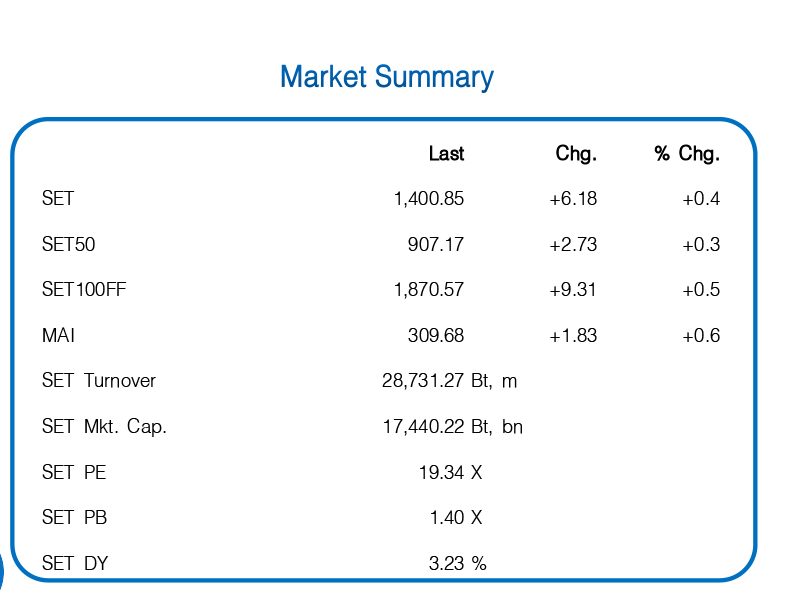Click the Market Summary heading
The width and height of the screenshot is (790, 600).
click(x=387, y=77)
